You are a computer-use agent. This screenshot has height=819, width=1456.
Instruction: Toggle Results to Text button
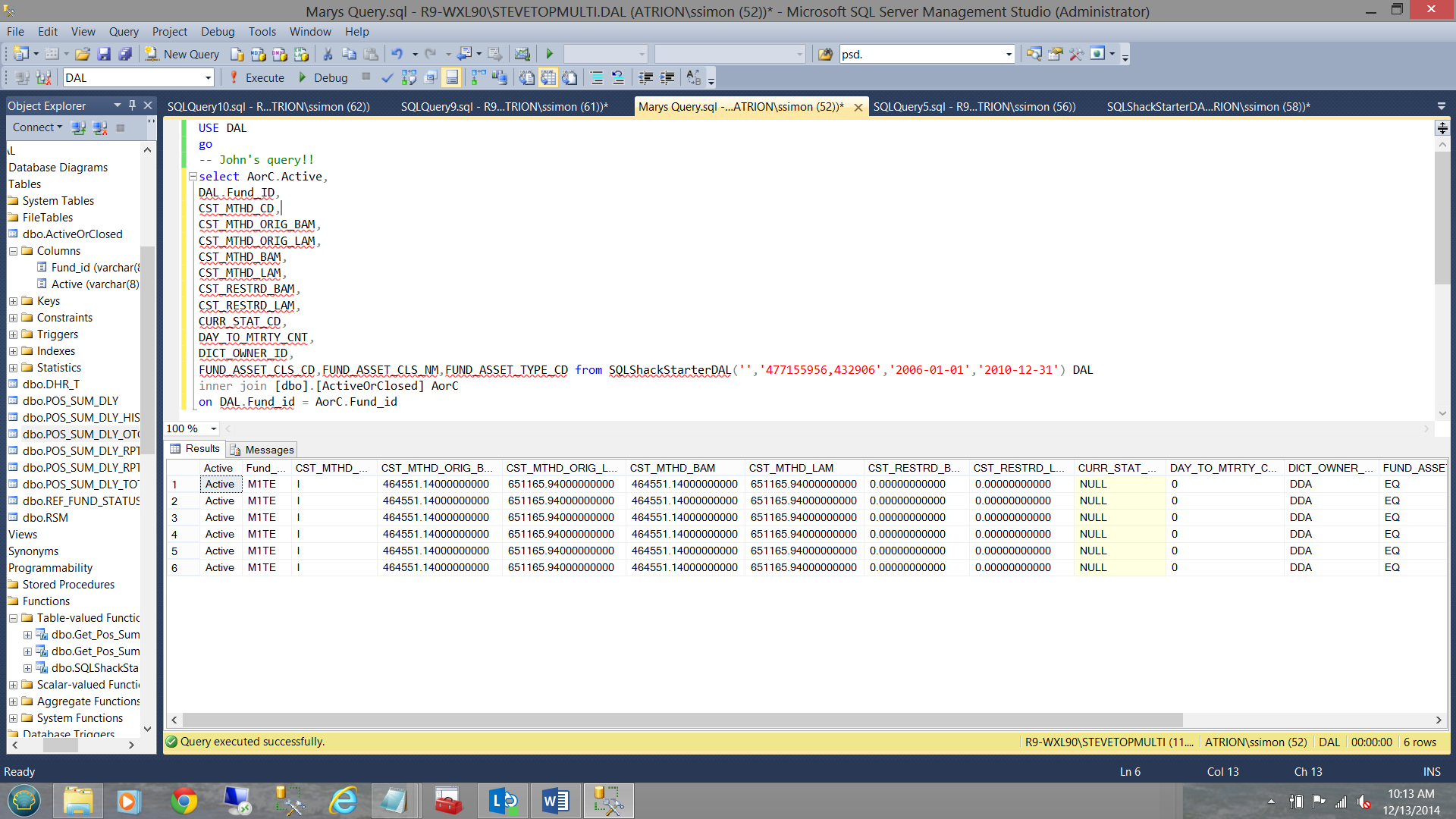click(x=527, y=77)
